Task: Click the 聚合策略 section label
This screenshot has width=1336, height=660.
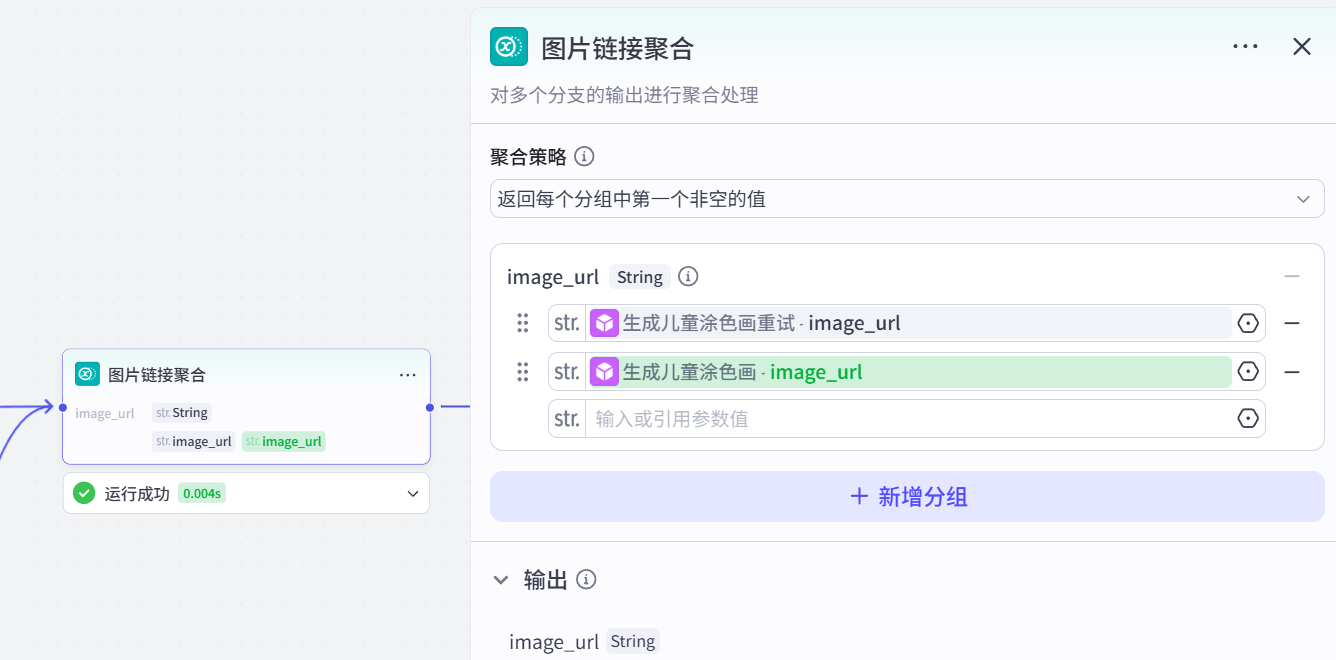Action: (528, 157)
